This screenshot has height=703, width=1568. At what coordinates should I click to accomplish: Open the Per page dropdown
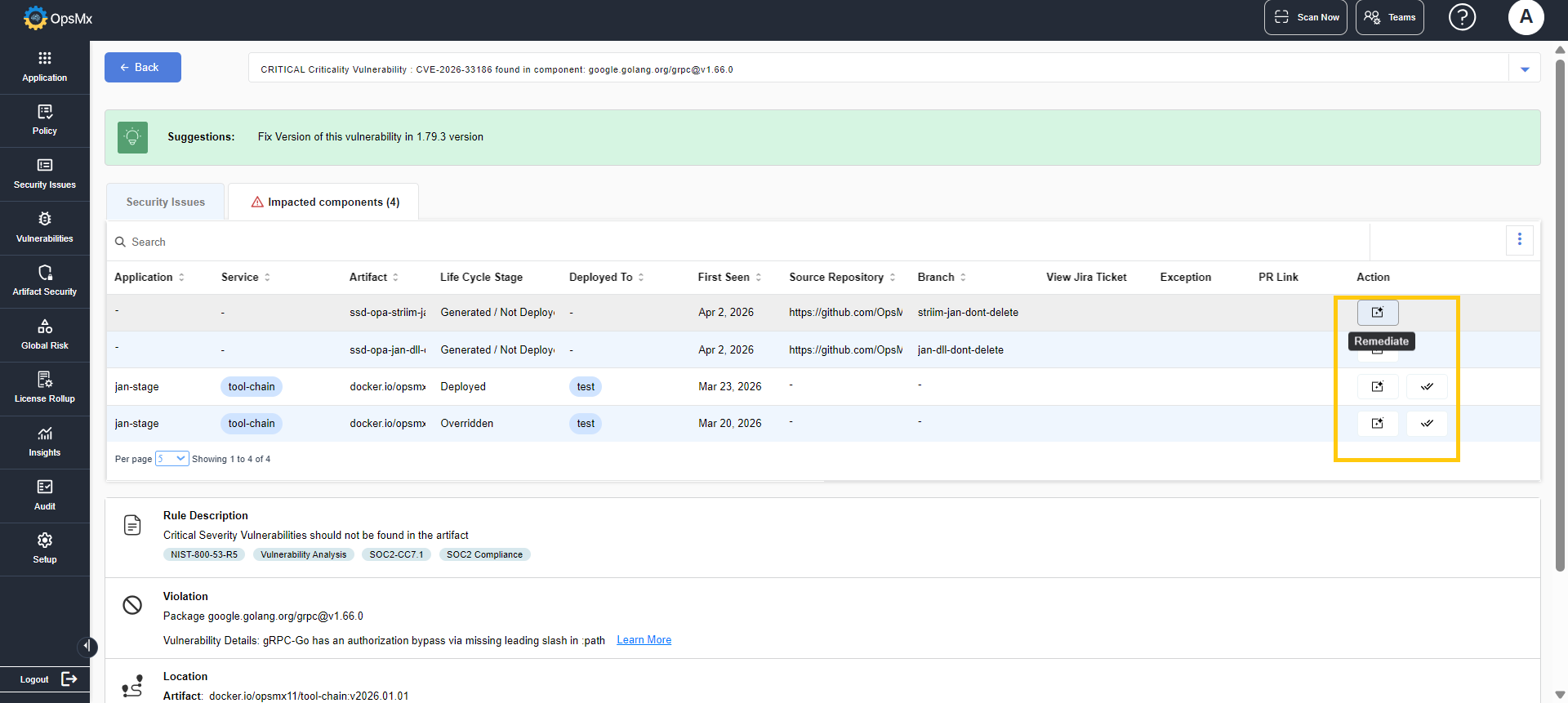pyautogui.click(x=172, y=459)
